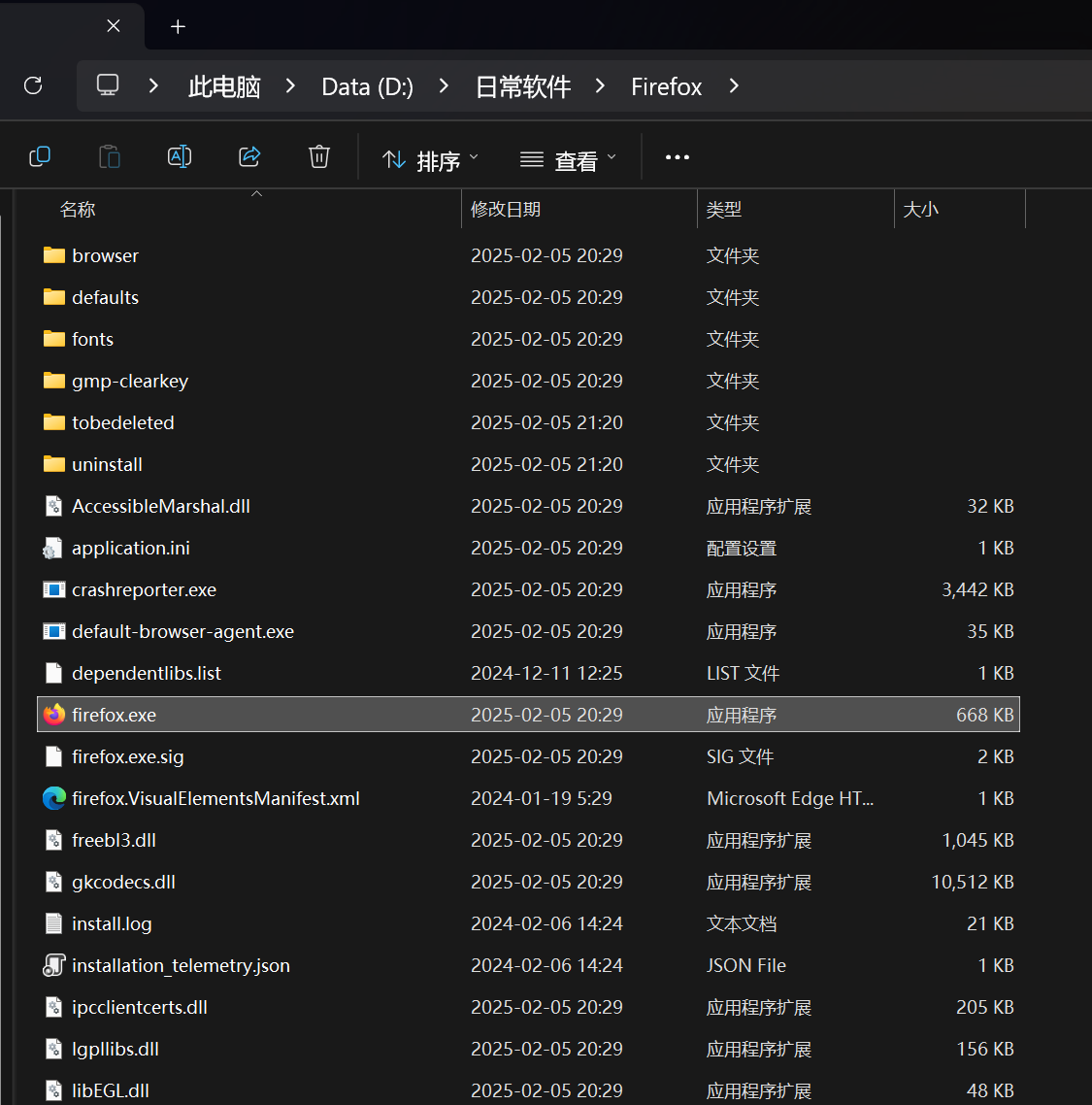Viewport: 1092px width, 1105px height.
Task: Sort by the 大小 column header
Action: pyautogui.click(x=921, y=210)
